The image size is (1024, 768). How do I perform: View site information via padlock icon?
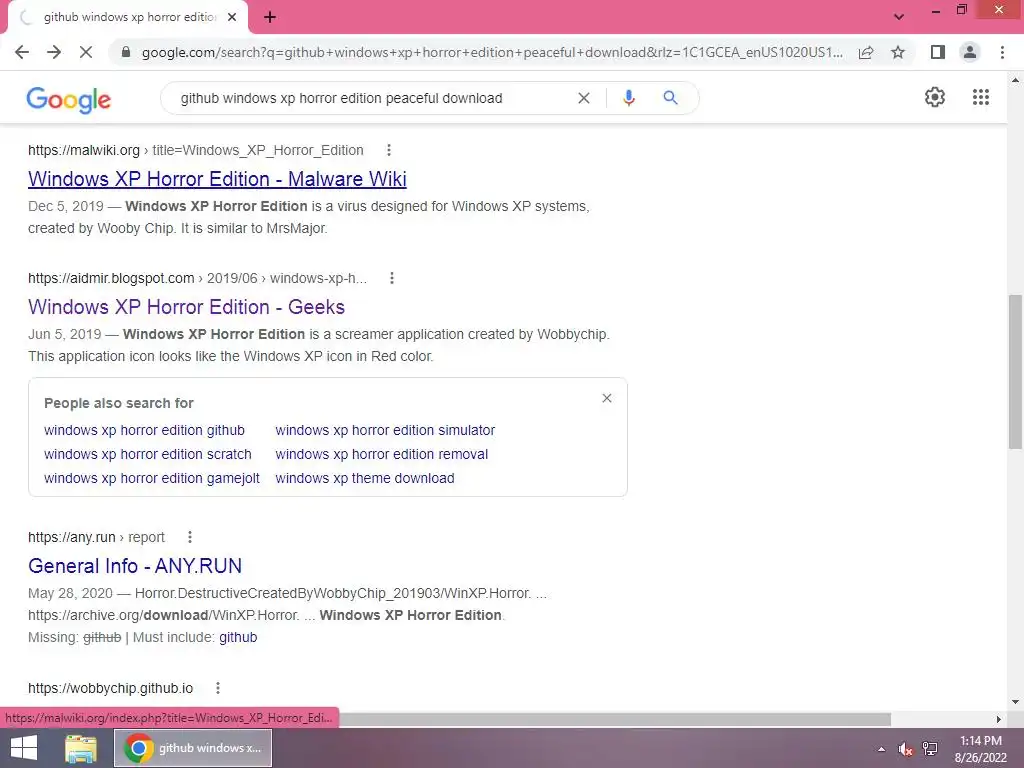[126, 52]
